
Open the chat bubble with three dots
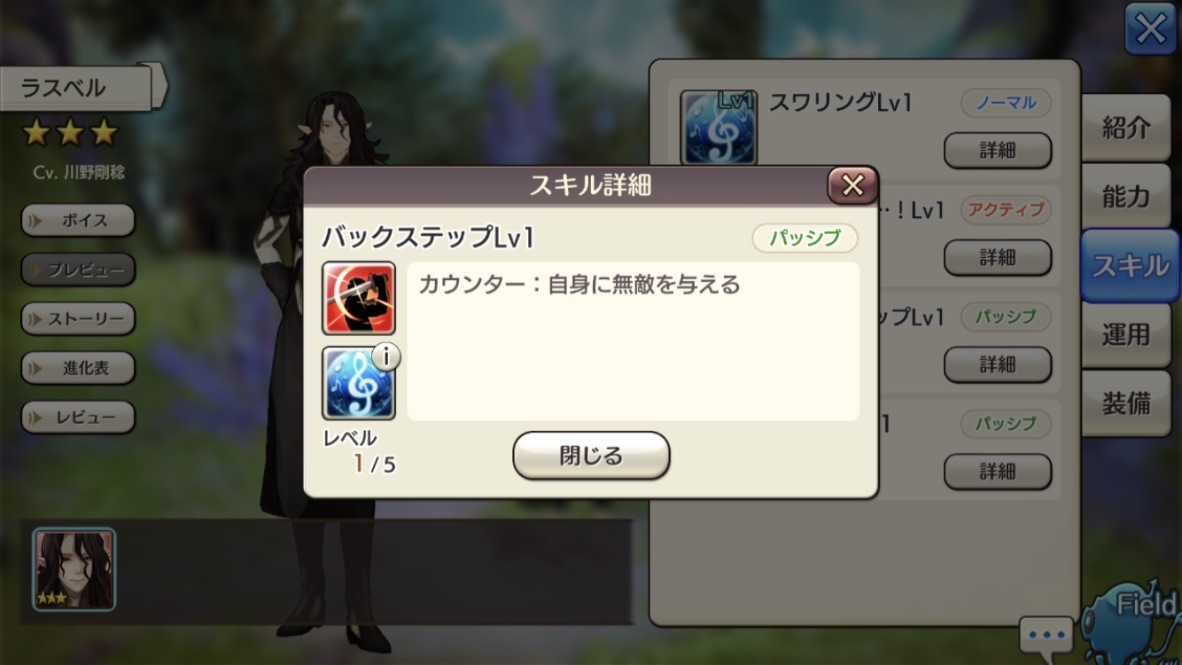tap(1046, 635)
